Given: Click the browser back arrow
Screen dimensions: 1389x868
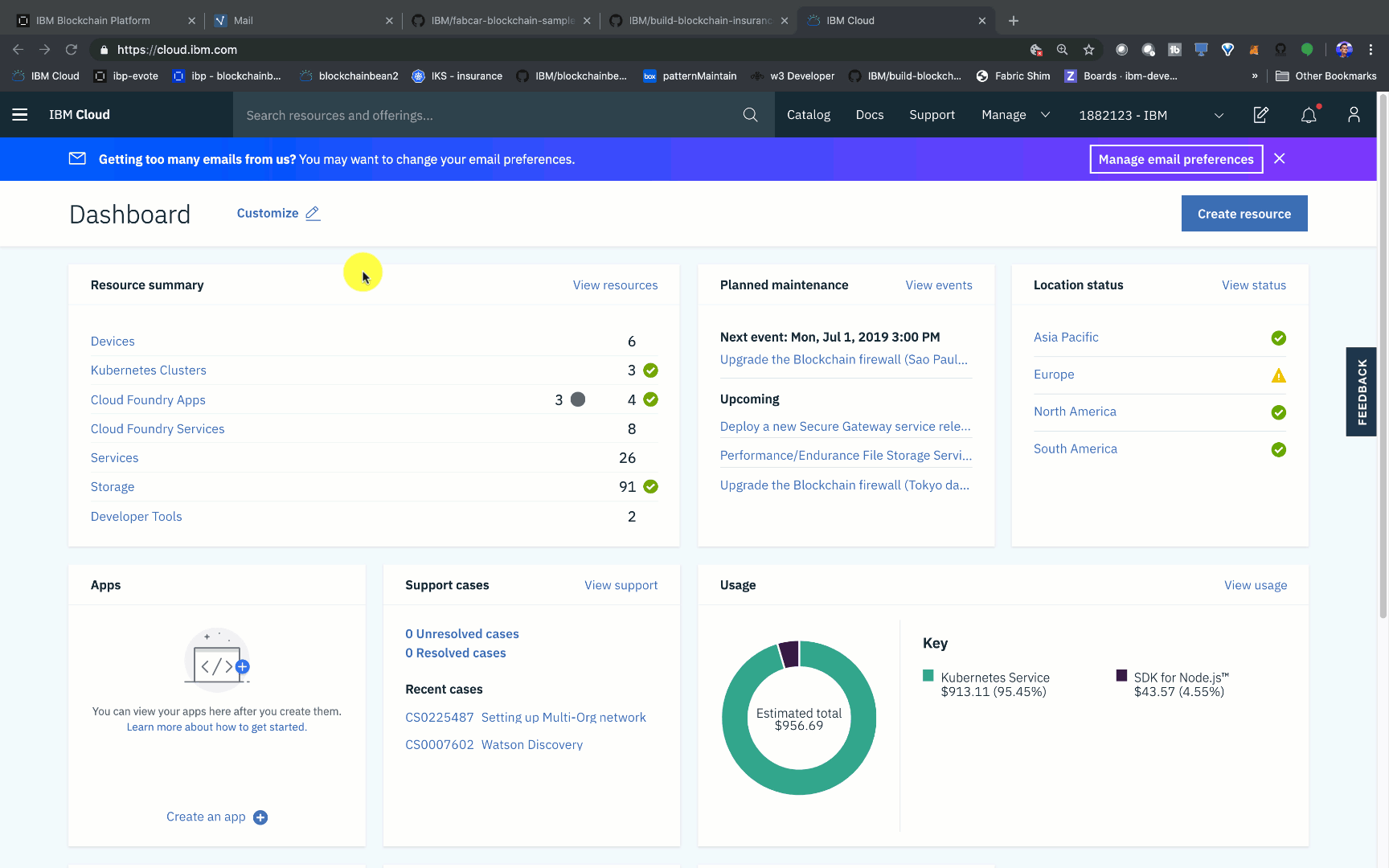Looking at the screenshot, I should [x=18, y=50].
